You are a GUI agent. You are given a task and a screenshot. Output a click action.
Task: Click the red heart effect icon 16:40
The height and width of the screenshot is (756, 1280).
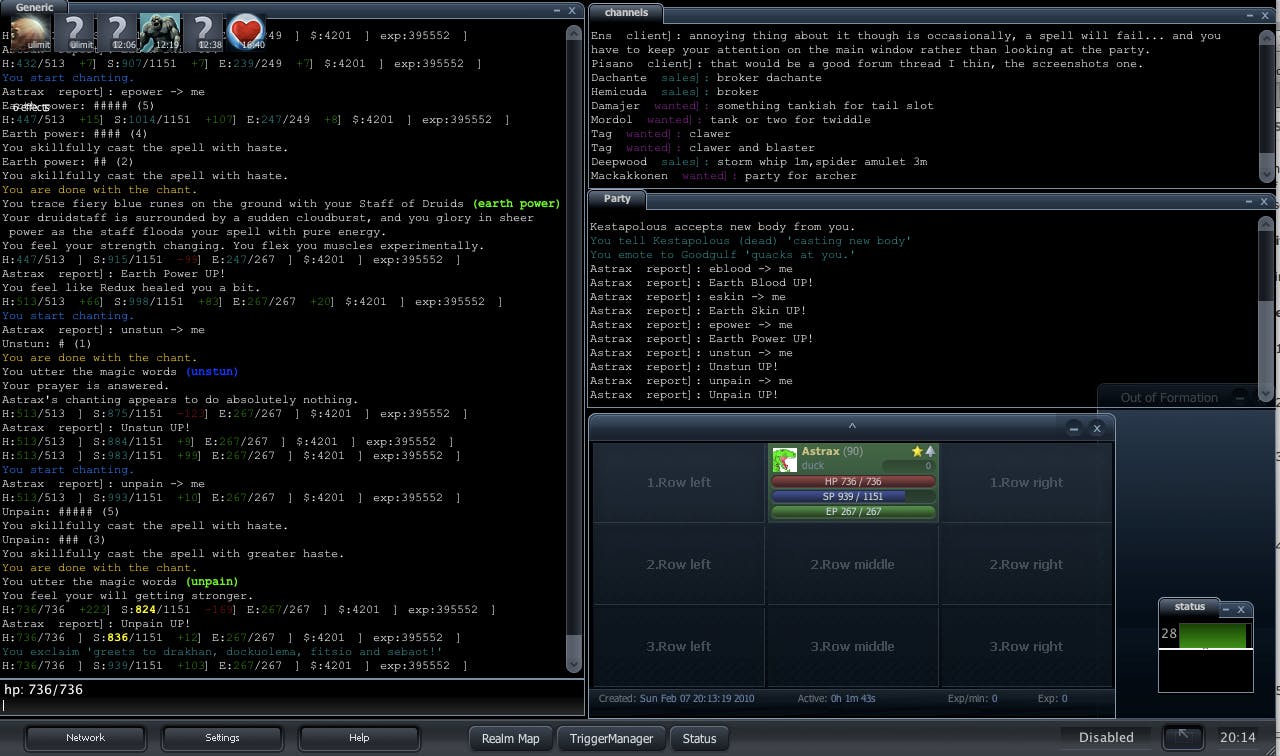tap(247, 32)
